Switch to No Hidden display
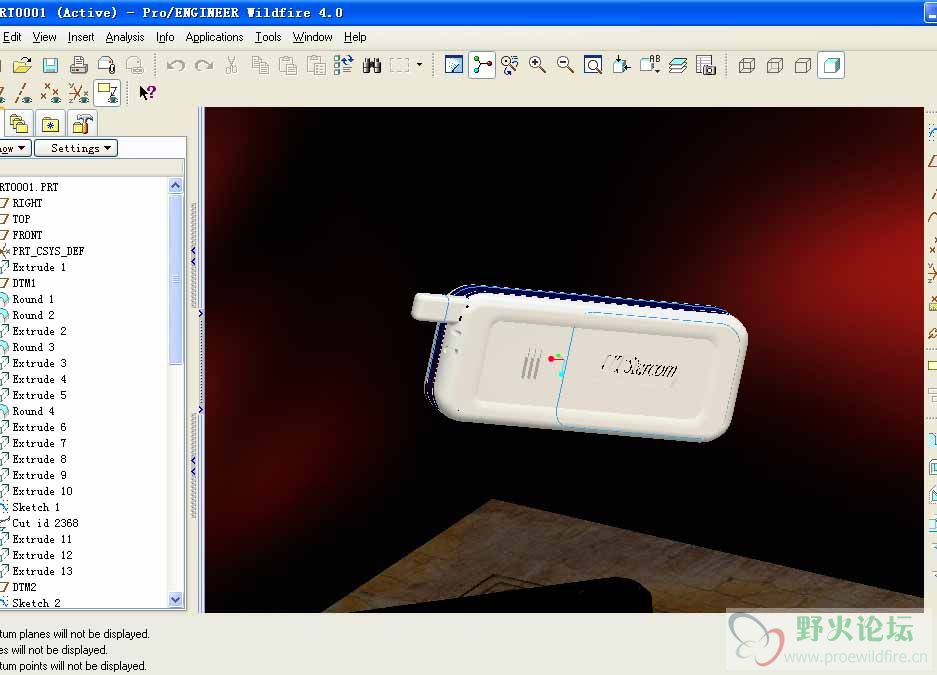 (x=803, y=65)
